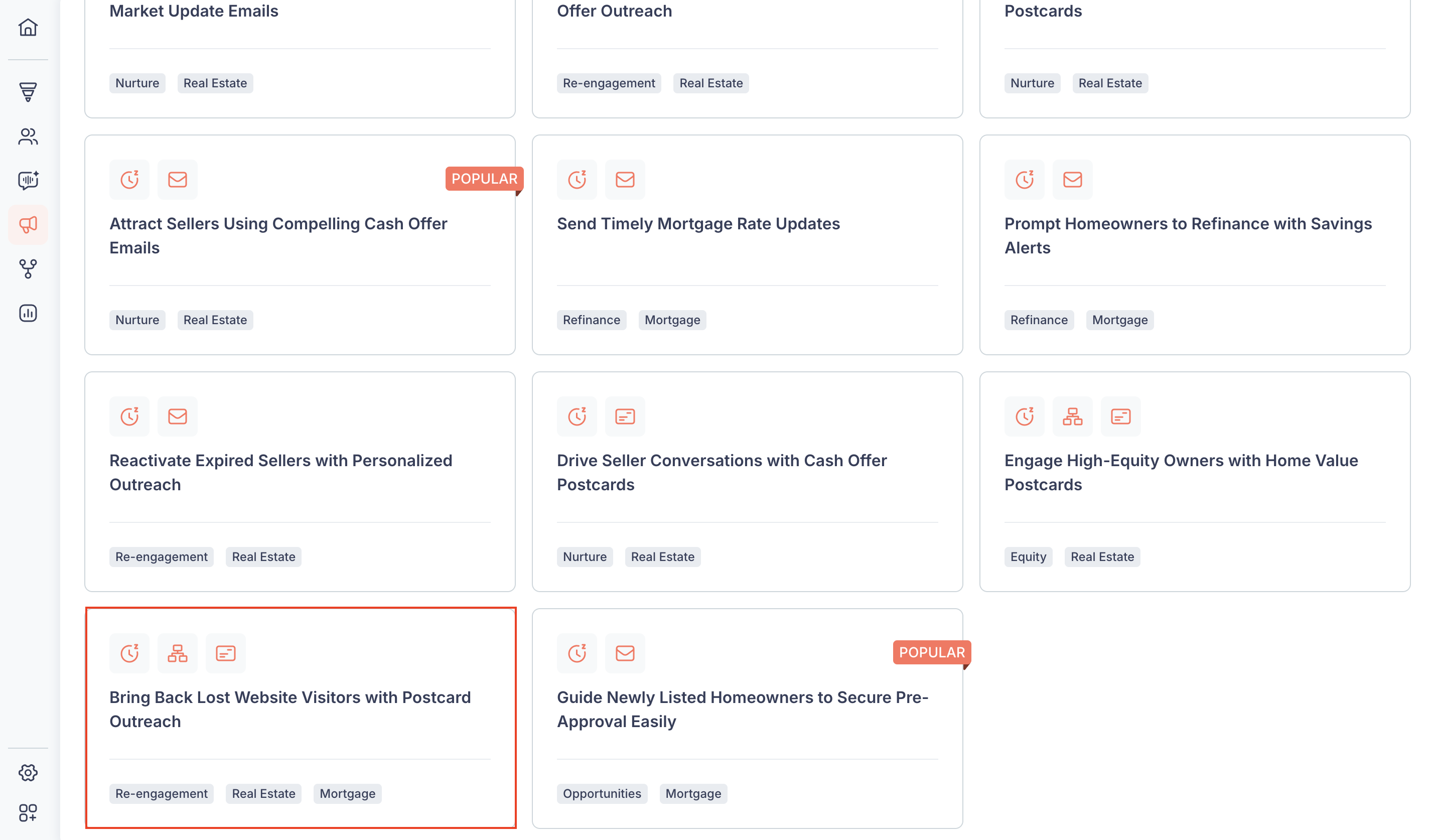This screenshot has width=1430, height=840.
Task: Open the AI voice chat sidebar icon
Action: tap(28, 180)
